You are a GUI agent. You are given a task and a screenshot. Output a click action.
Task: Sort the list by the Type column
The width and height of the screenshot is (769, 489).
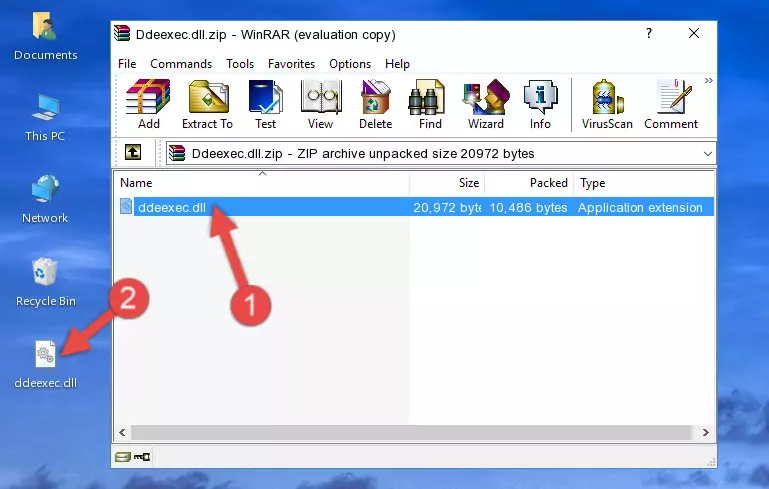pos(643,183)
